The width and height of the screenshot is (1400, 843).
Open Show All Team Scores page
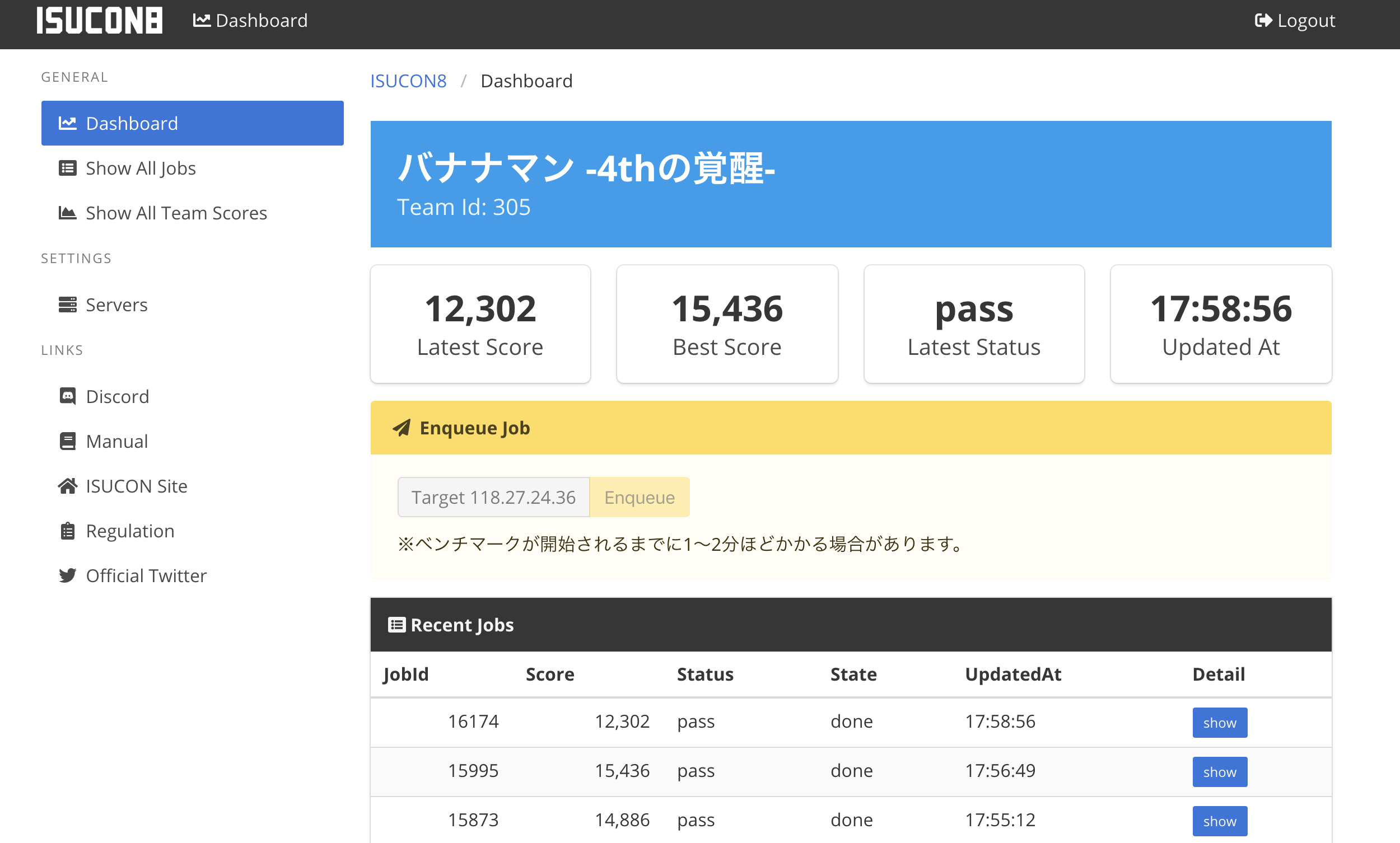(x=193, y=213)
